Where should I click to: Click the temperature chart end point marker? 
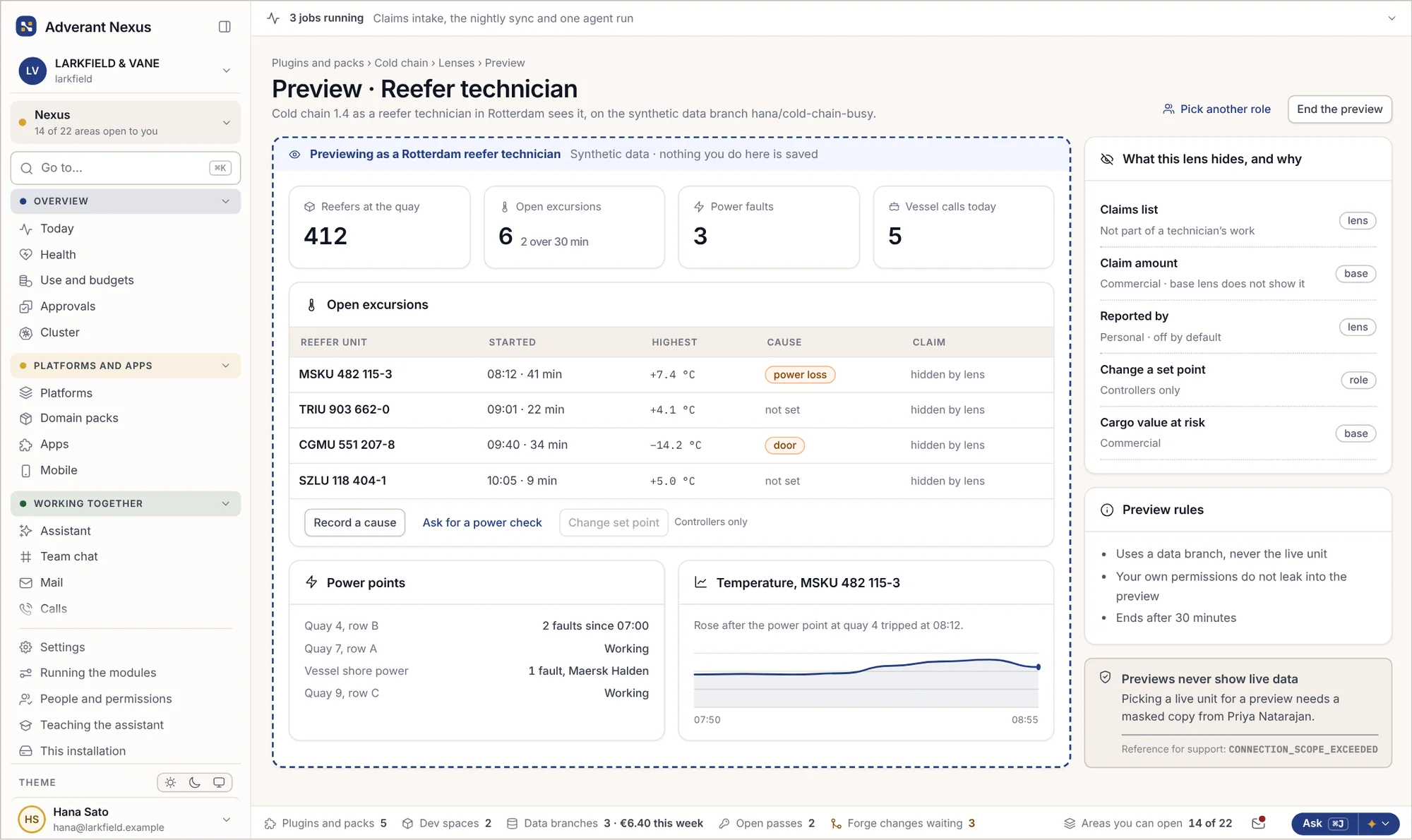1038,667
